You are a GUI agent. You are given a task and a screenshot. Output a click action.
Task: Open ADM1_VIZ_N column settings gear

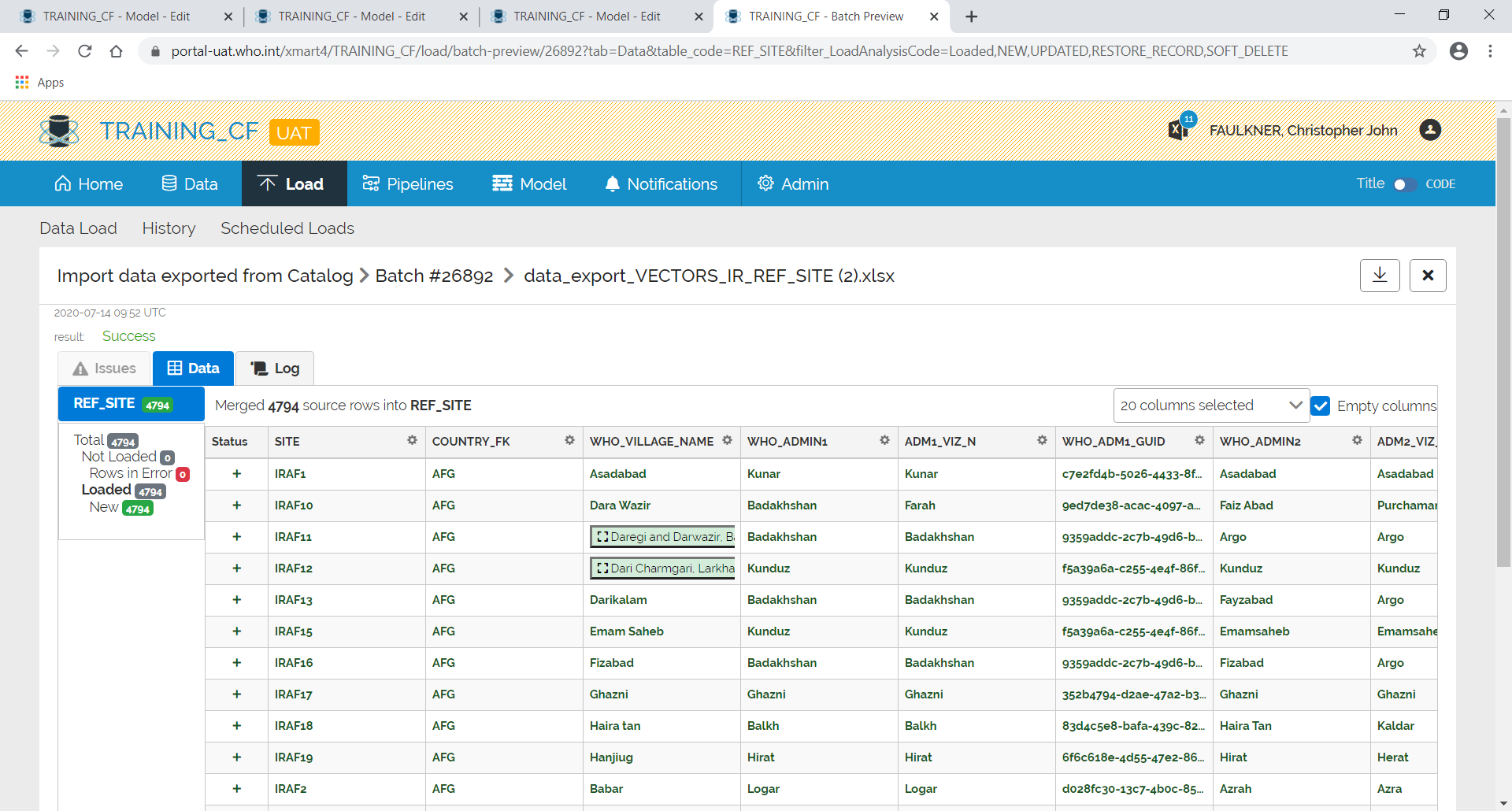tap(1042, 440)
